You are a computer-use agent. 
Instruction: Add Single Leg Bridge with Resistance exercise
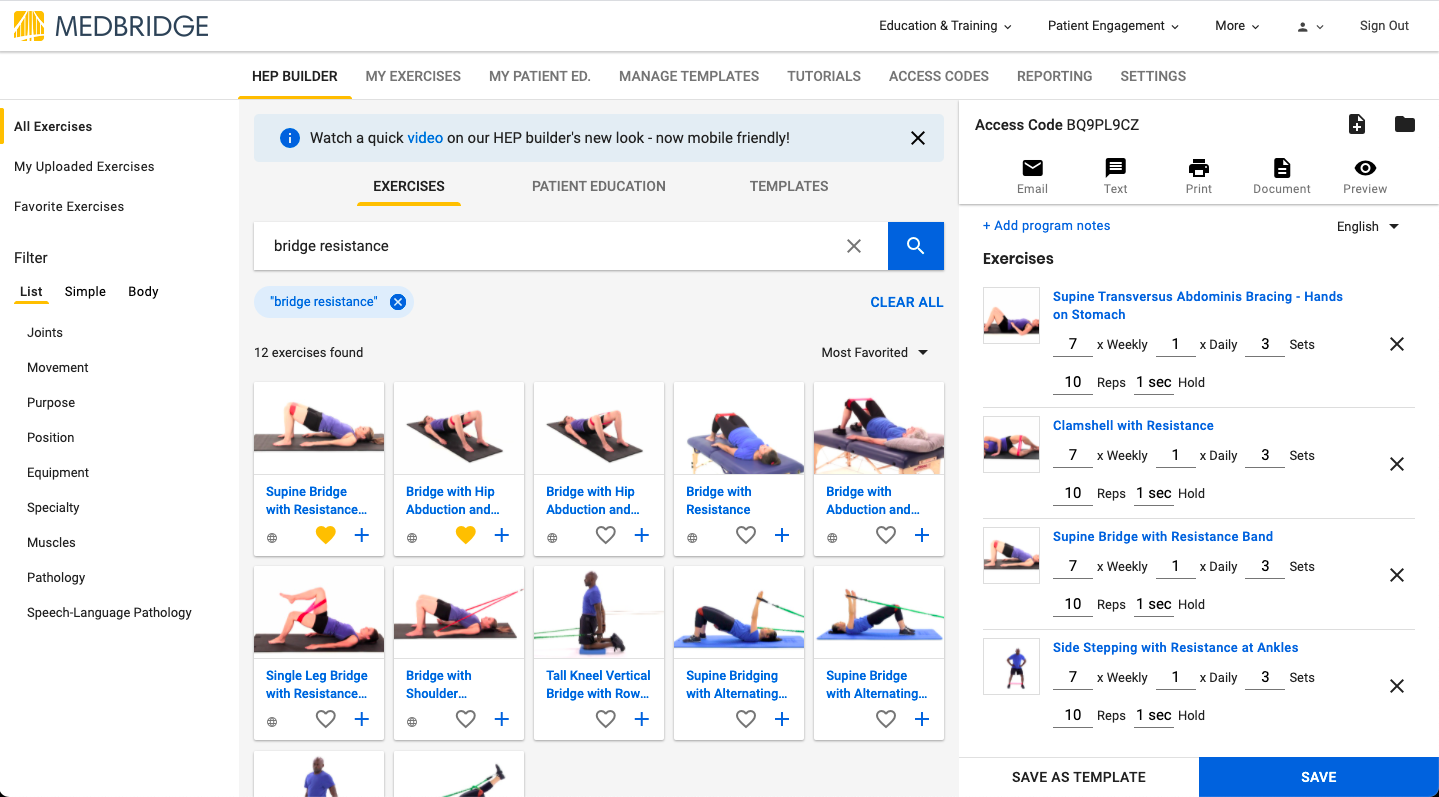point(362,719)
